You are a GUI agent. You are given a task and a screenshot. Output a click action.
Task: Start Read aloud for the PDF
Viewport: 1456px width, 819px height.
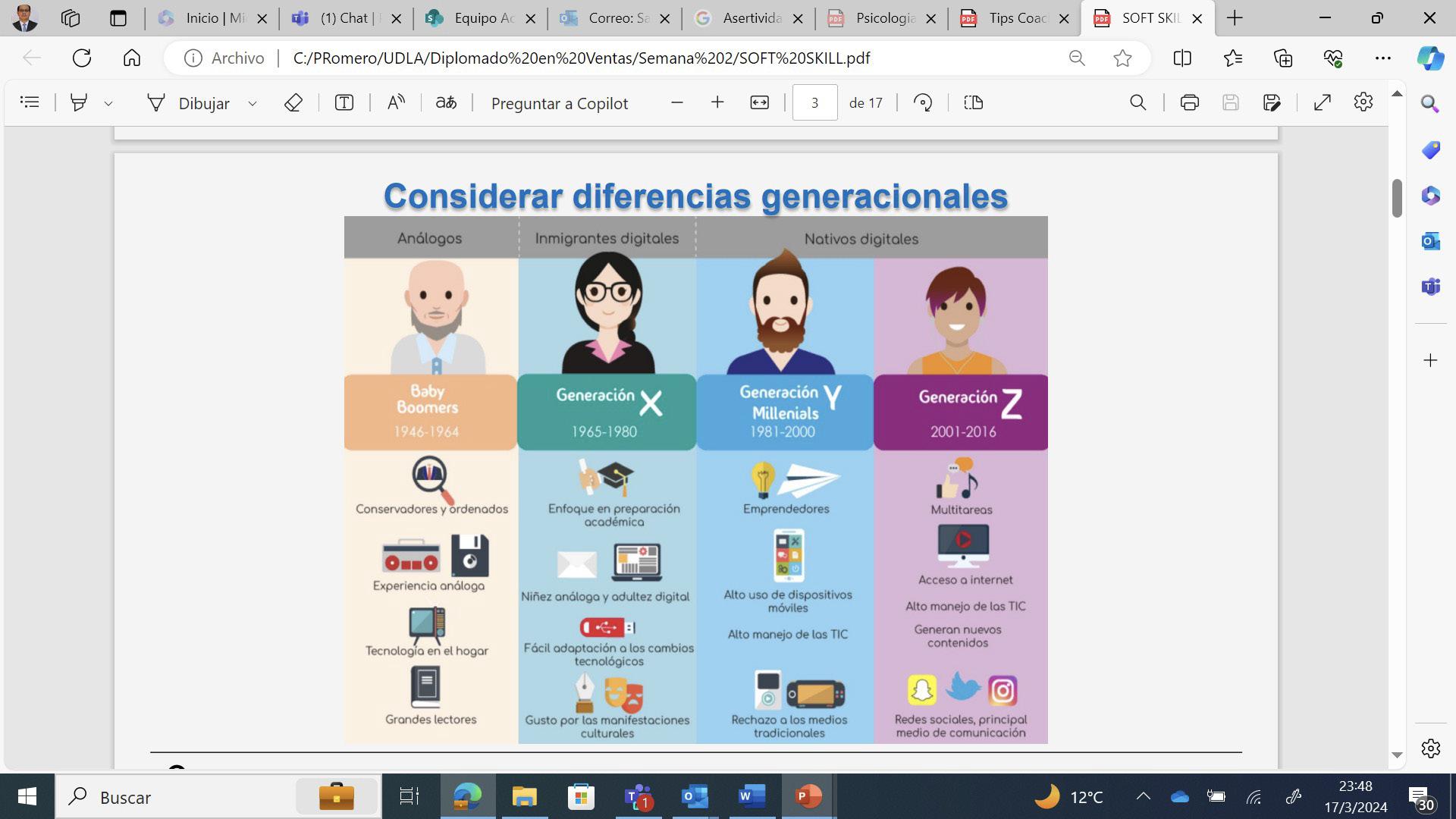point(396,102)
